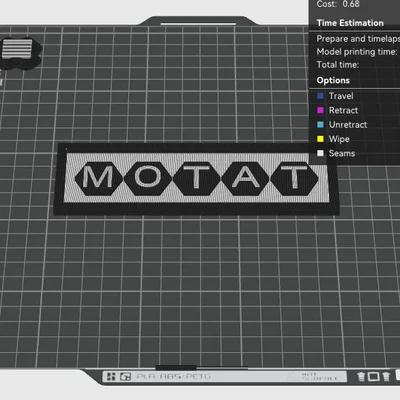This screenshot has width=400, height=400.
Task: Select the Options section header
Action: pyautogui.click(x=333, y=80)
